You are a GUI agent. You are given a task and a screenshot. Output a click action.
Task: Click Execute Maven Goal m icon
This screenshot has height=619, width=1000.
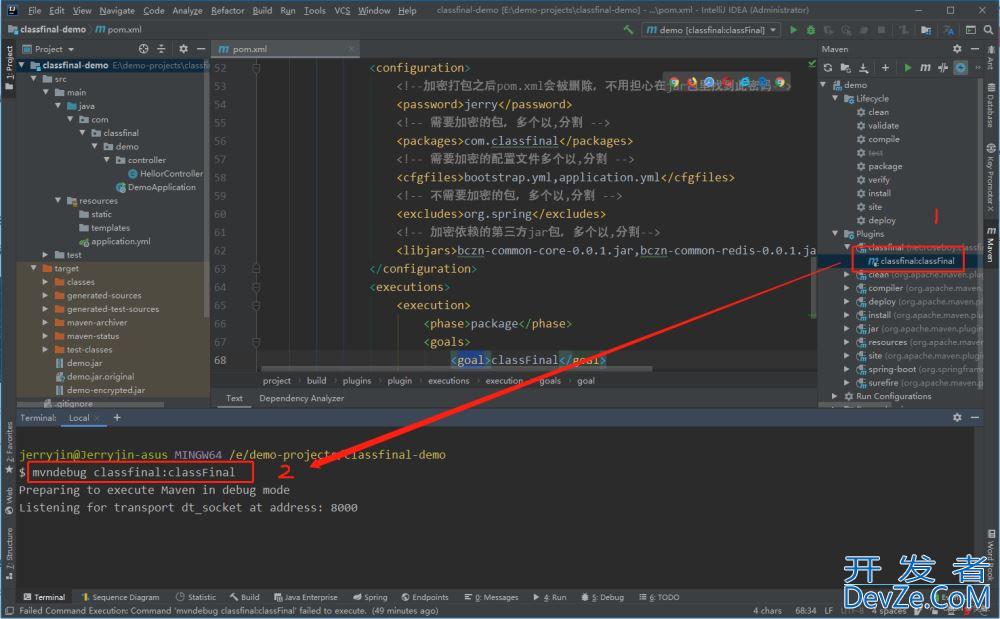(925, 68)
